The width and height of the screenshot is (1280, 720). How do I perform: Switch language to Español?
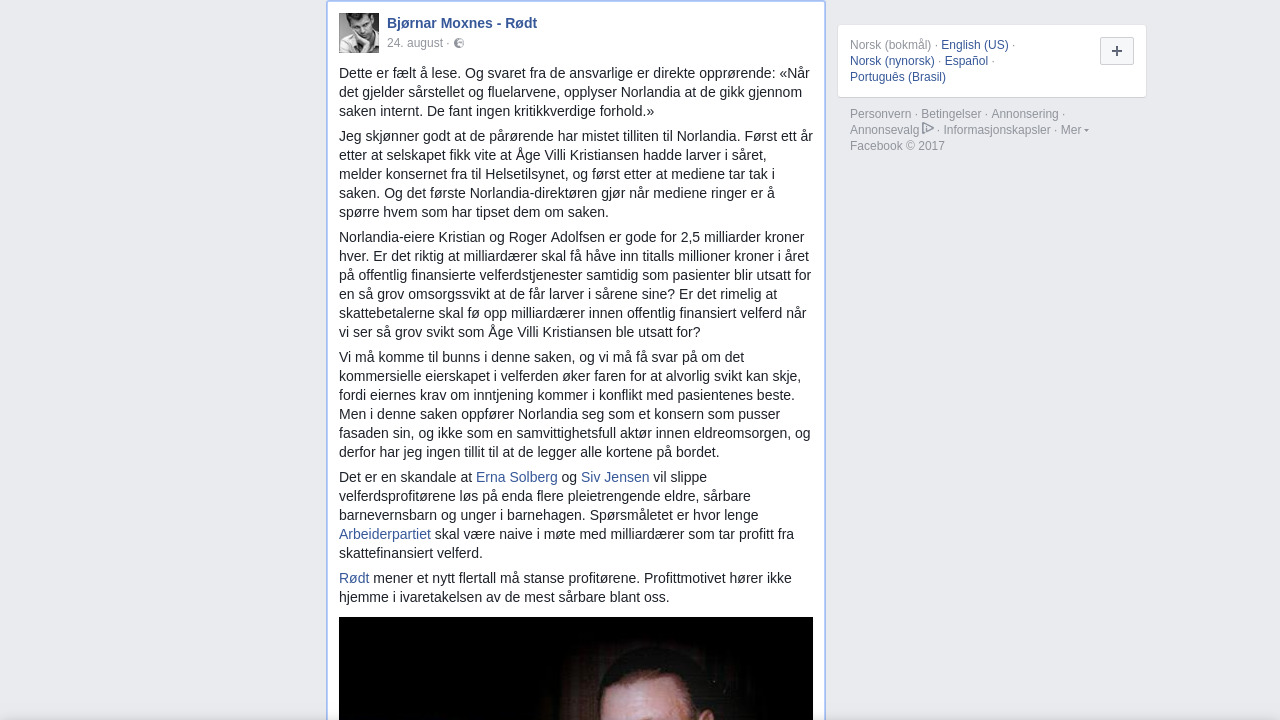(966, 61)
